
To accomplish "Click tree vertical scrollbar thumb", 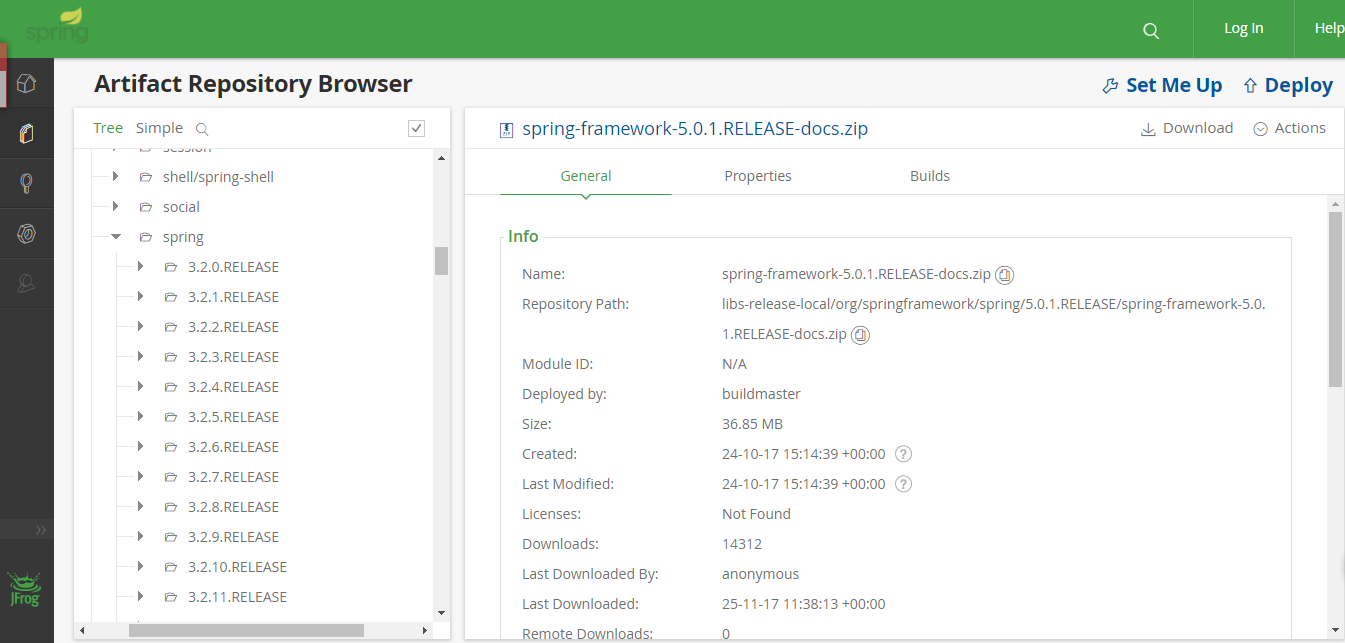I will [441, 260].
